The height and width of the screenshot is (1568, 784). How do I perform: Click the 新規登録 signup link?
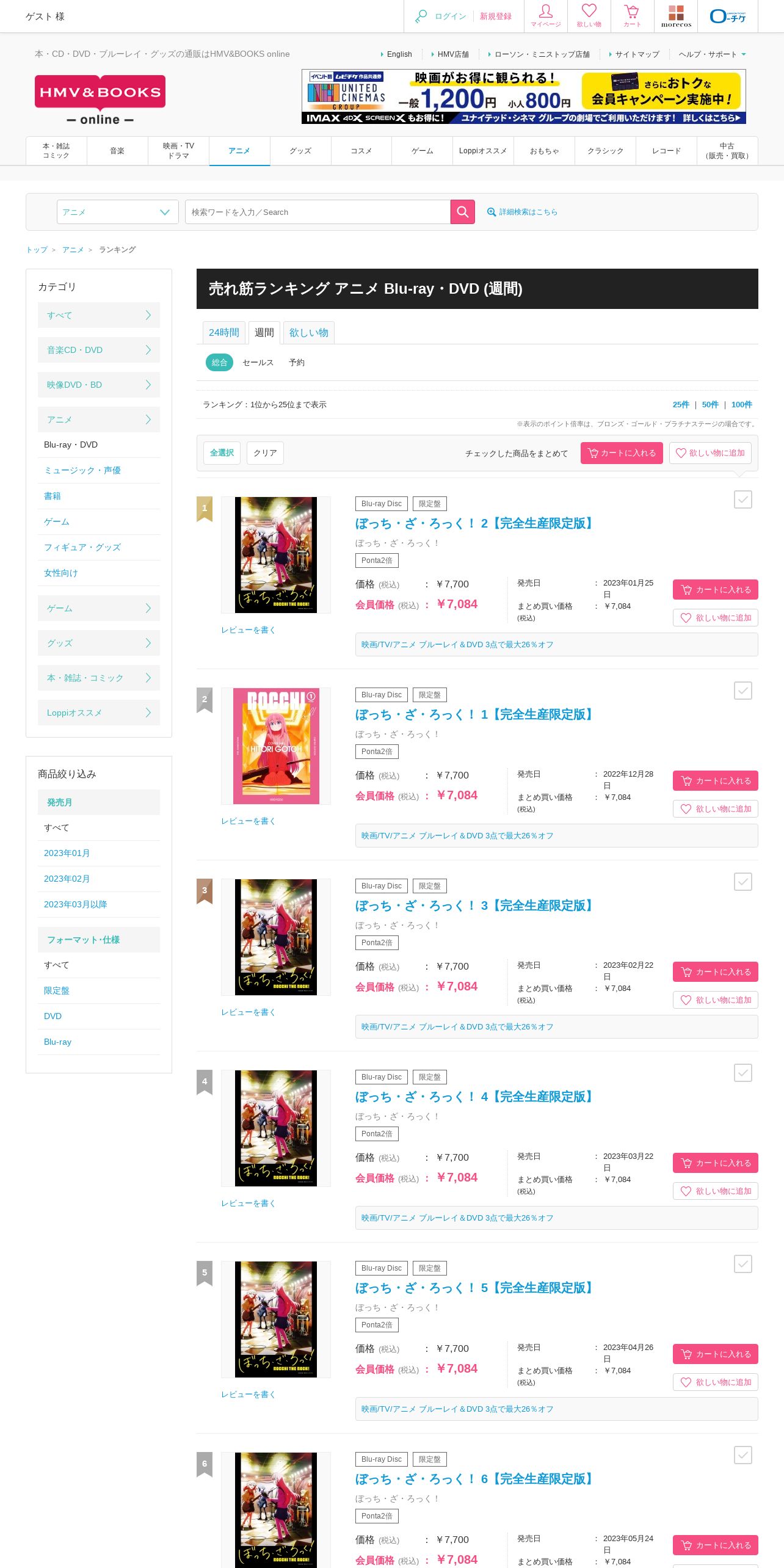click(496, 16)
